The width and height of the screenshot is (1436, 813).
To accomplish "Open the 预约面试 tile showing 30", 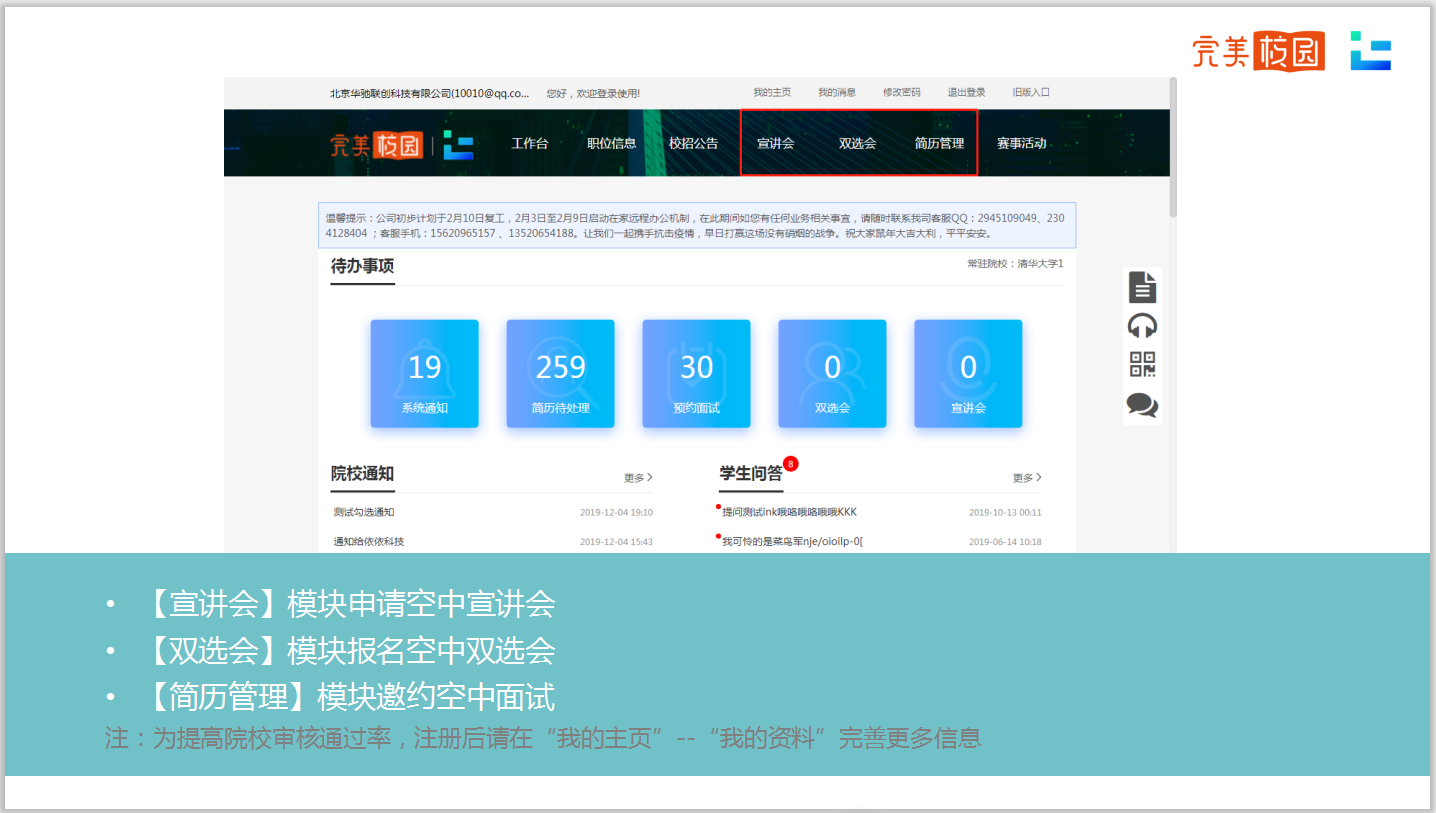I will (x=696, y=374).
